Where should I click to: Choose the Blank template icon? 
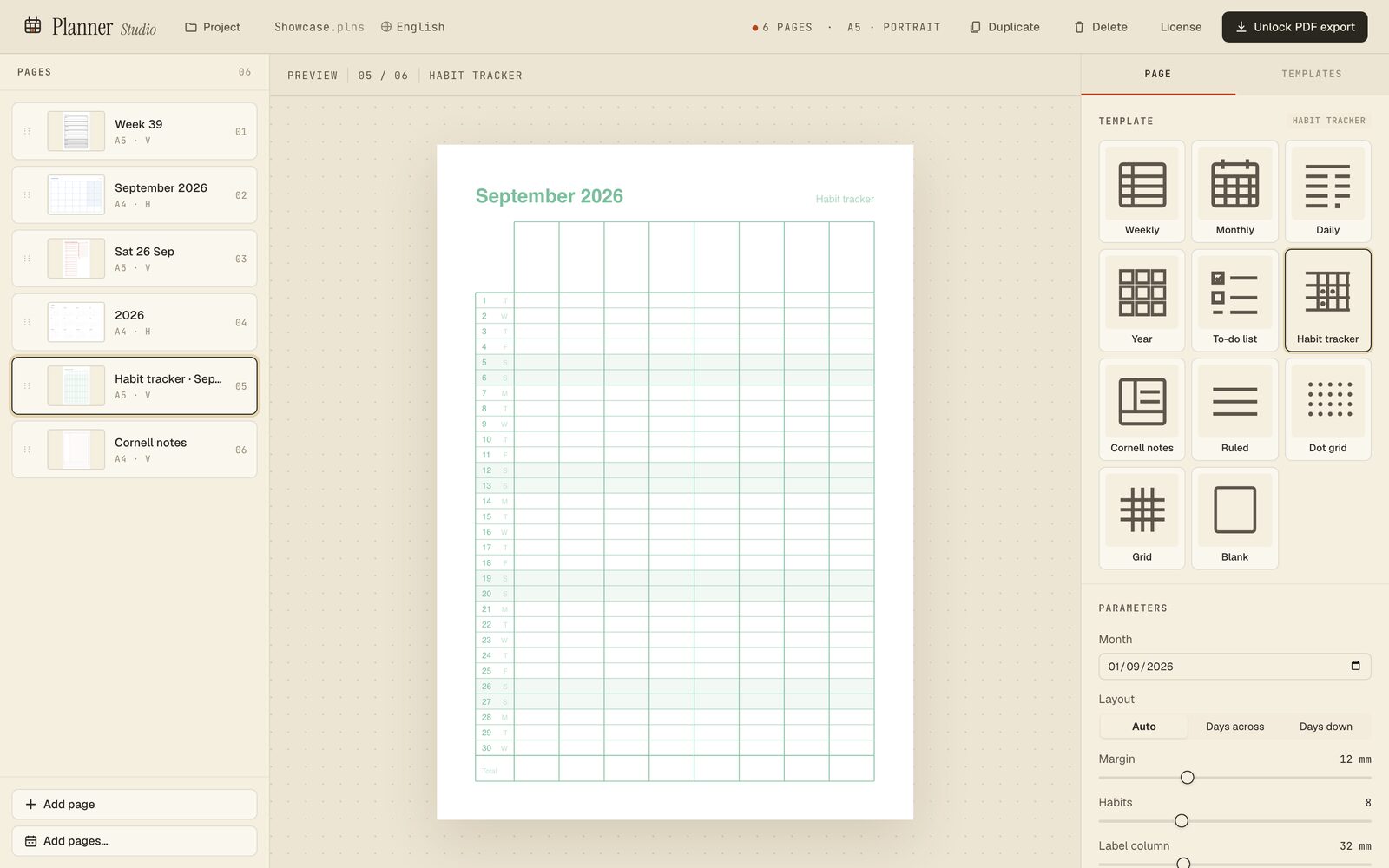tap(1234, 518)
